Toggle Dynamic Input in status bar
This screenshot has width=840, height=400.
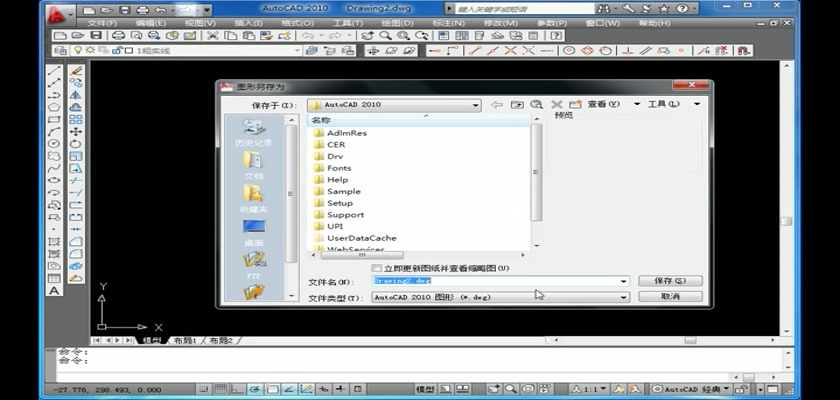tap(324, 389)
